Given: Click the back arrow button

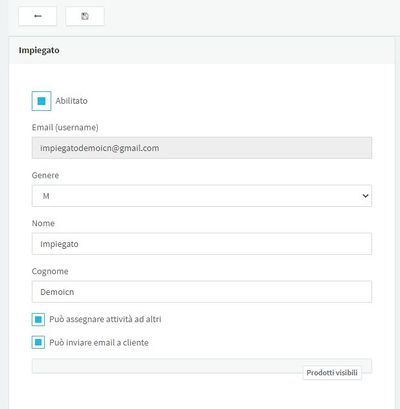Looking at the screenshot, I should (37, 16).
